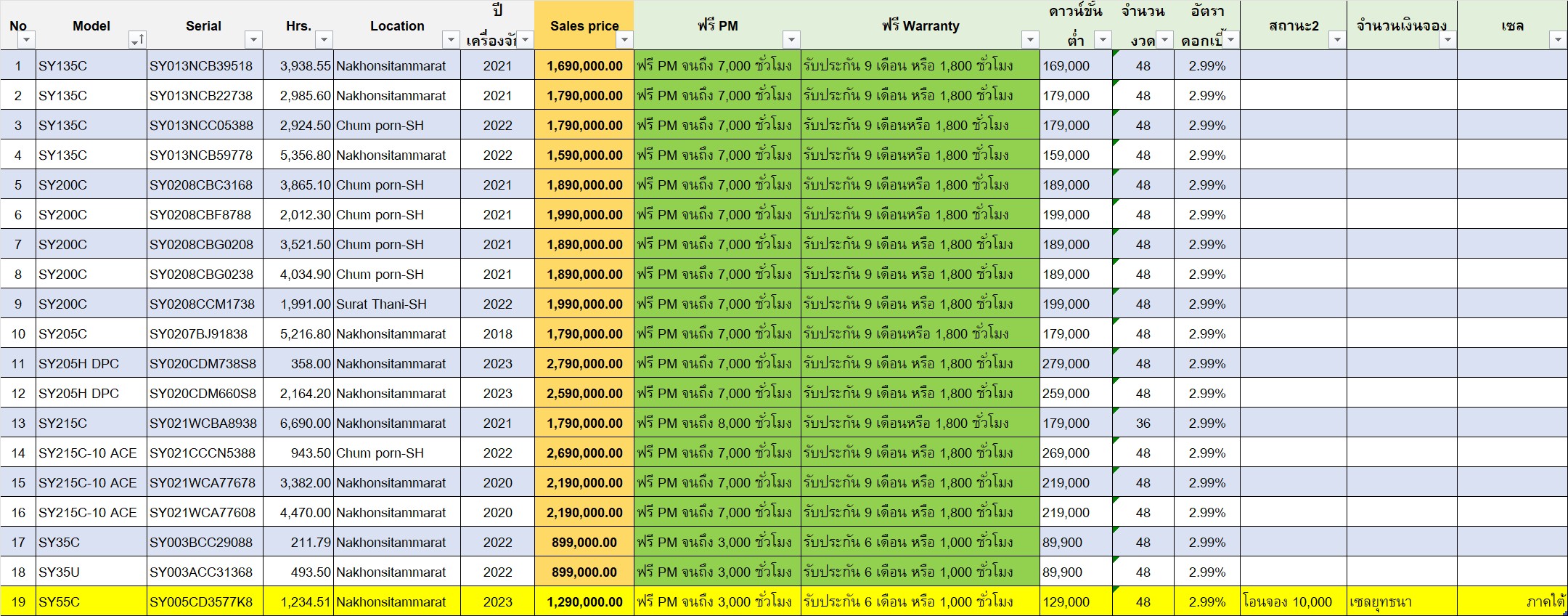Select serial cell SY0208CCM1738
The height and width of the screenshot is (616, 1568).
point(205,304)
